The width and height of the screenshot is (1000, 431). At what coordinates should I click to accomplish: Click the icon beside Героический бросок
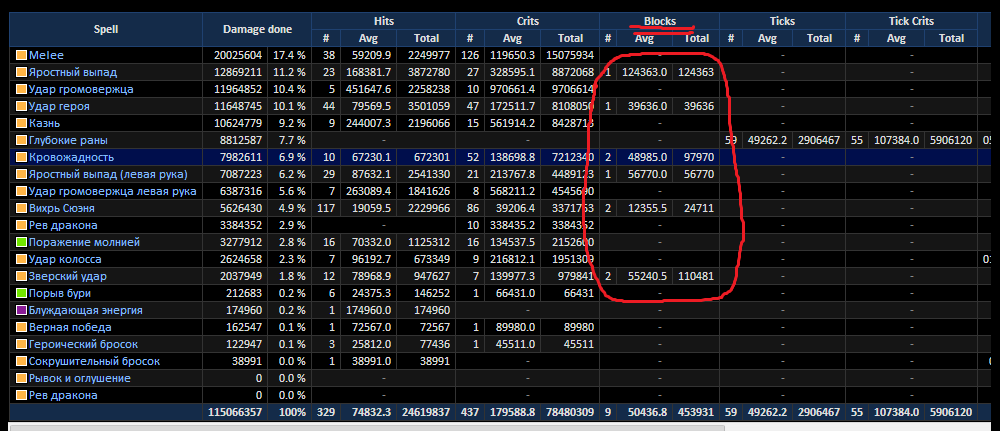pyautogui.click(x=21, y=344)
